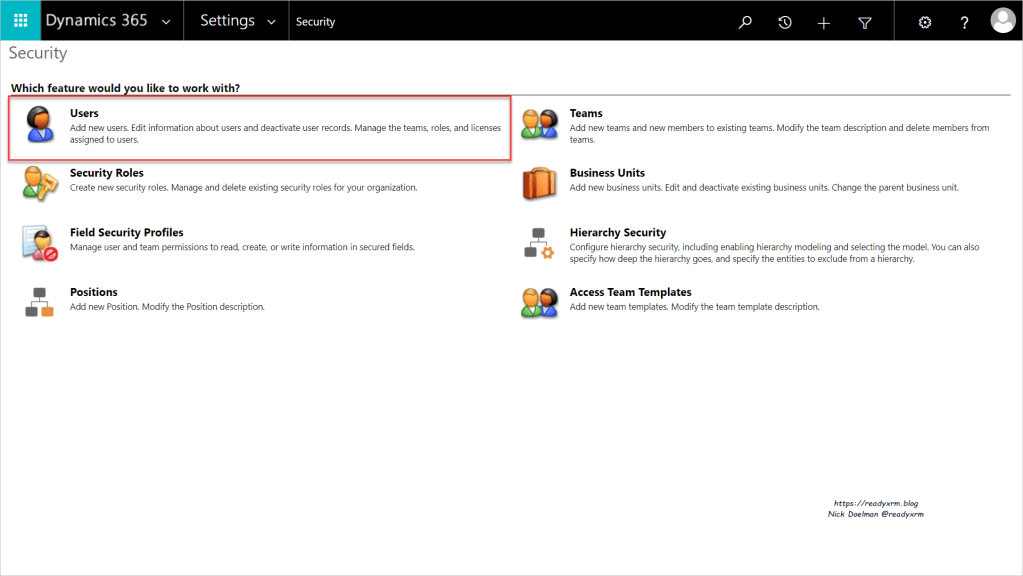Open the Positions link
Image resolution: width=1023 pixels, height=576 pixels.
pyautogui.click(x=93, y=292)
